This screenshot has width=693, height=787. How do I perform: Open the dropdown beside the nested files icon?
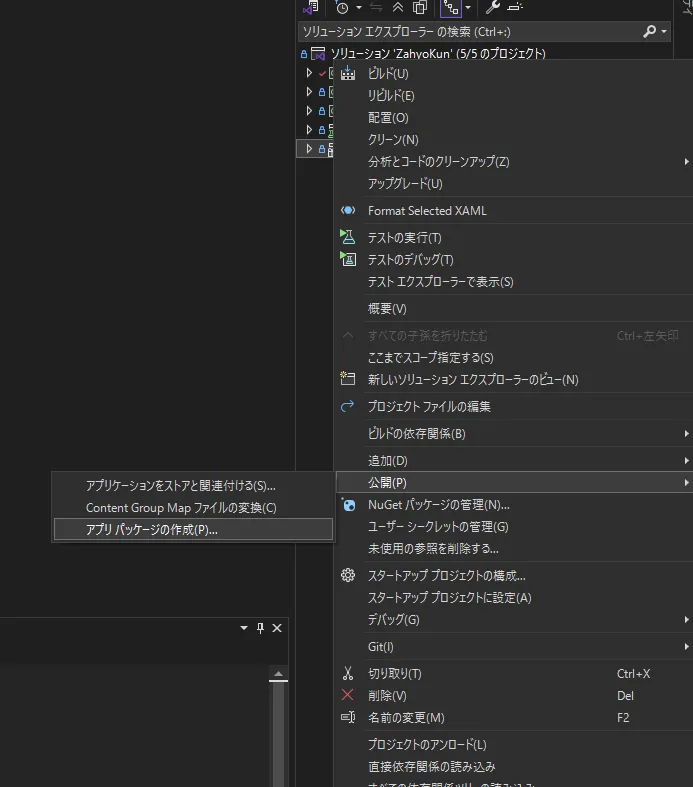click(468, 8)
